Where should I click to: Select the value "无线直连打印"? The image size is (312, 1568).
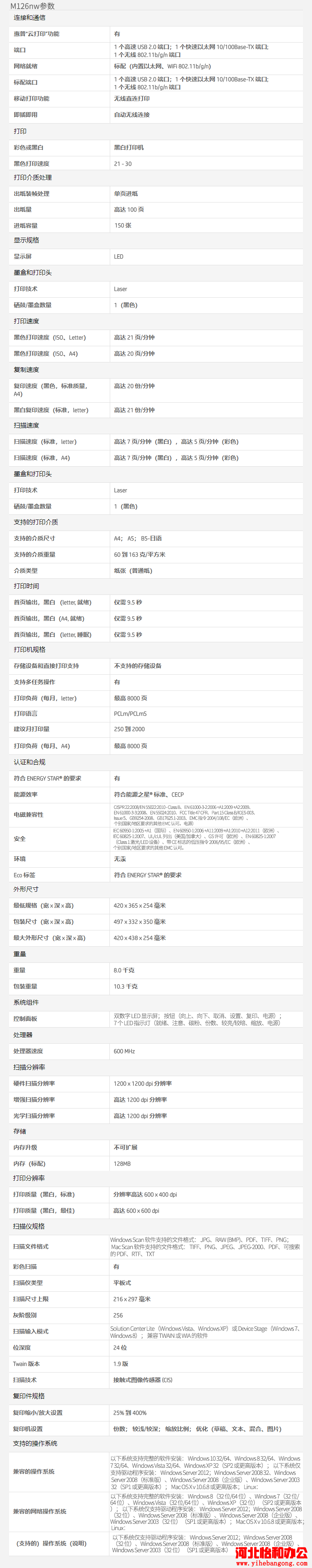(132, 99)
